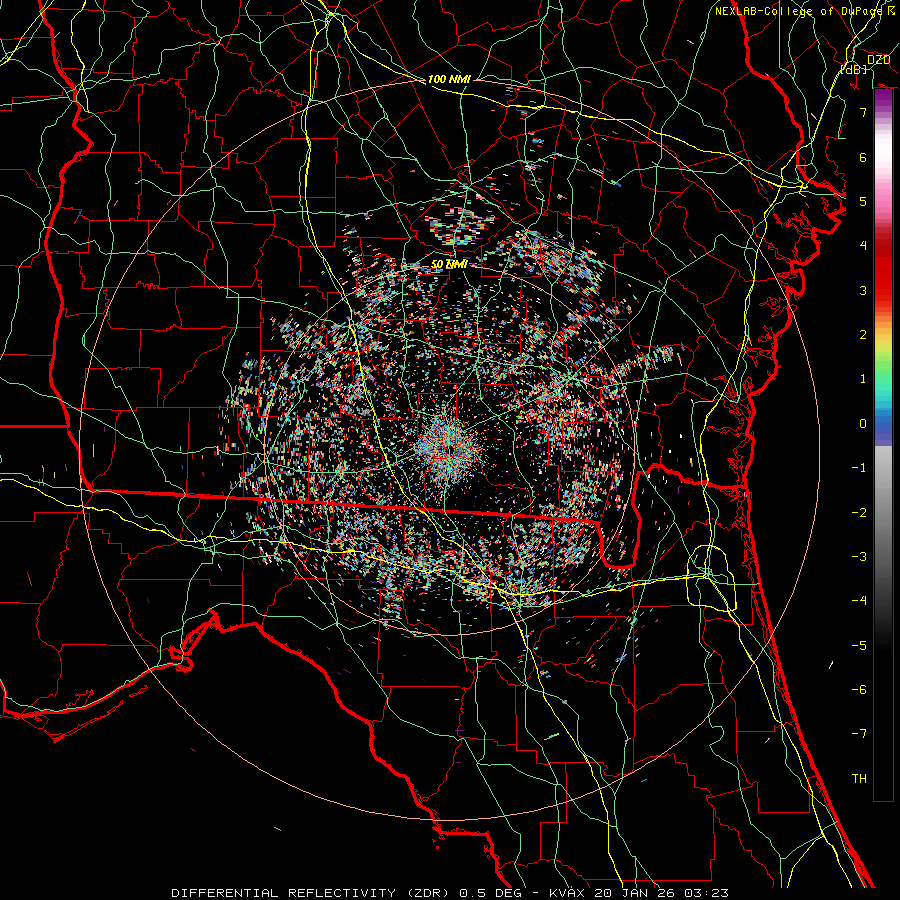Click the 0 scale label
This screenshot has width=900, height=900.
863,424
